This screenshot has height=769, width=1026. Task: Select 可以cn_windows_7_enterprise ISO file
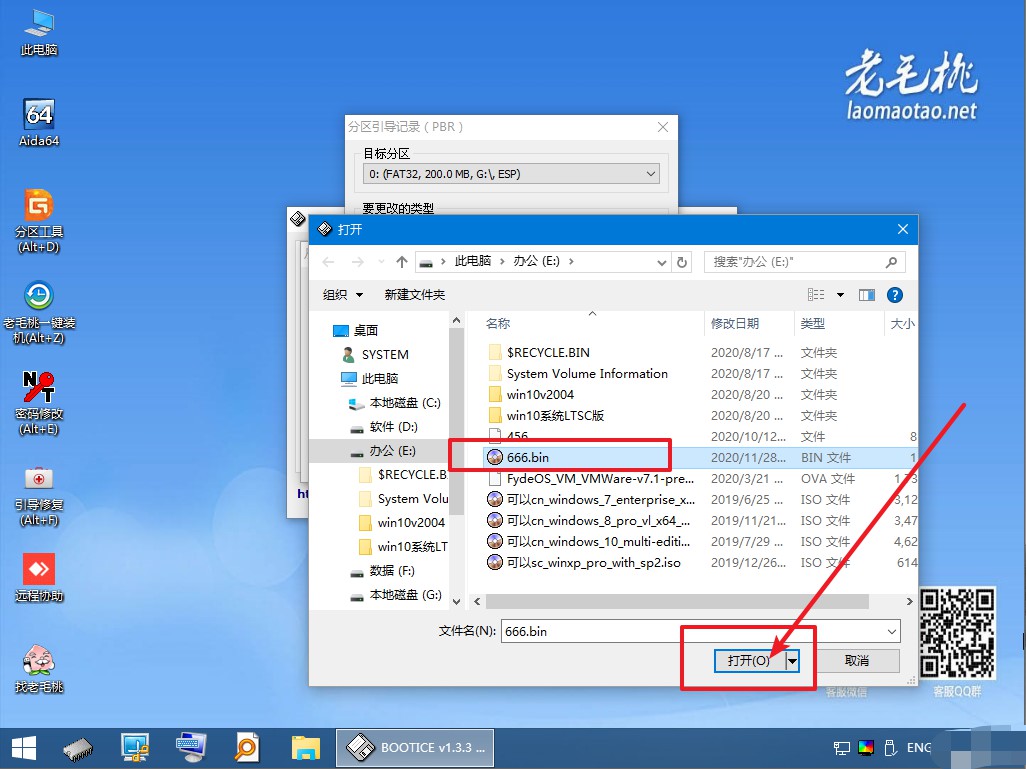(x=600, y=499)
